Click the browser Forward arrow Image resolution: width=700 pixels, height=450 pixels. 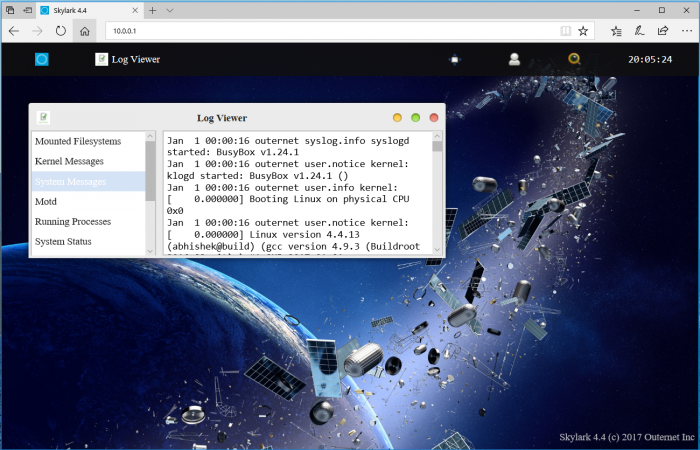pyautogui.click(x=37, y=31)
